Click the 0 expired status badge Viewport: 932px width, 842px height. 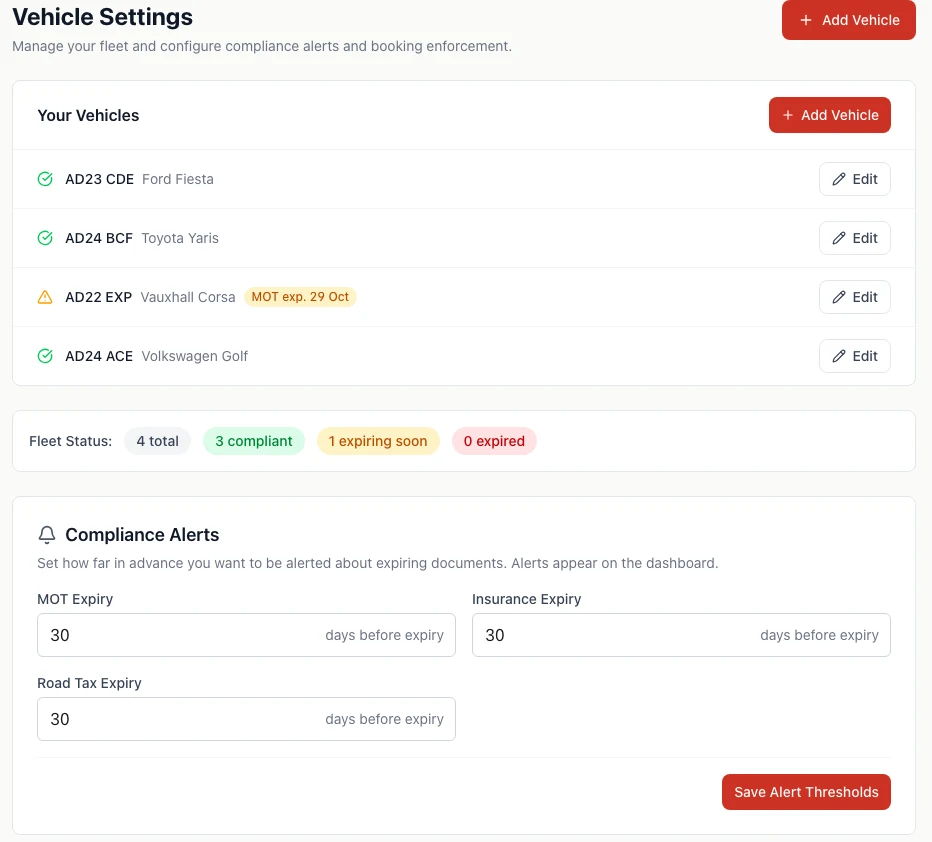[x=495, y=441]
